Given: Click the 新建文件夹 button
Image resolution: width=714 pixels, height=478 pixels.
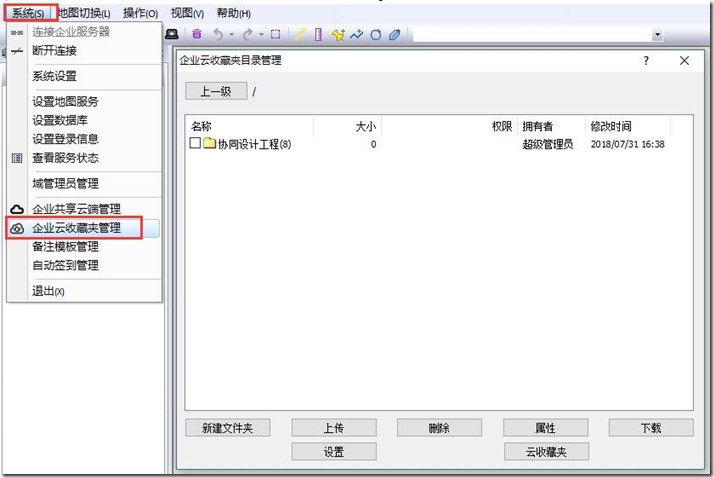Looking at the screenshot, I should pyautogui.click(x=228, y=428).
